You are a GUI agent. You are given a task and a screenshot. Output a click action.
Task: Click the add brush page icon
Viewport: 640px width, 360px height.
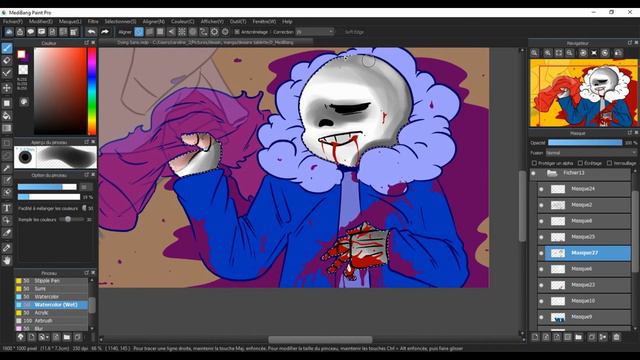coord(31,337)
